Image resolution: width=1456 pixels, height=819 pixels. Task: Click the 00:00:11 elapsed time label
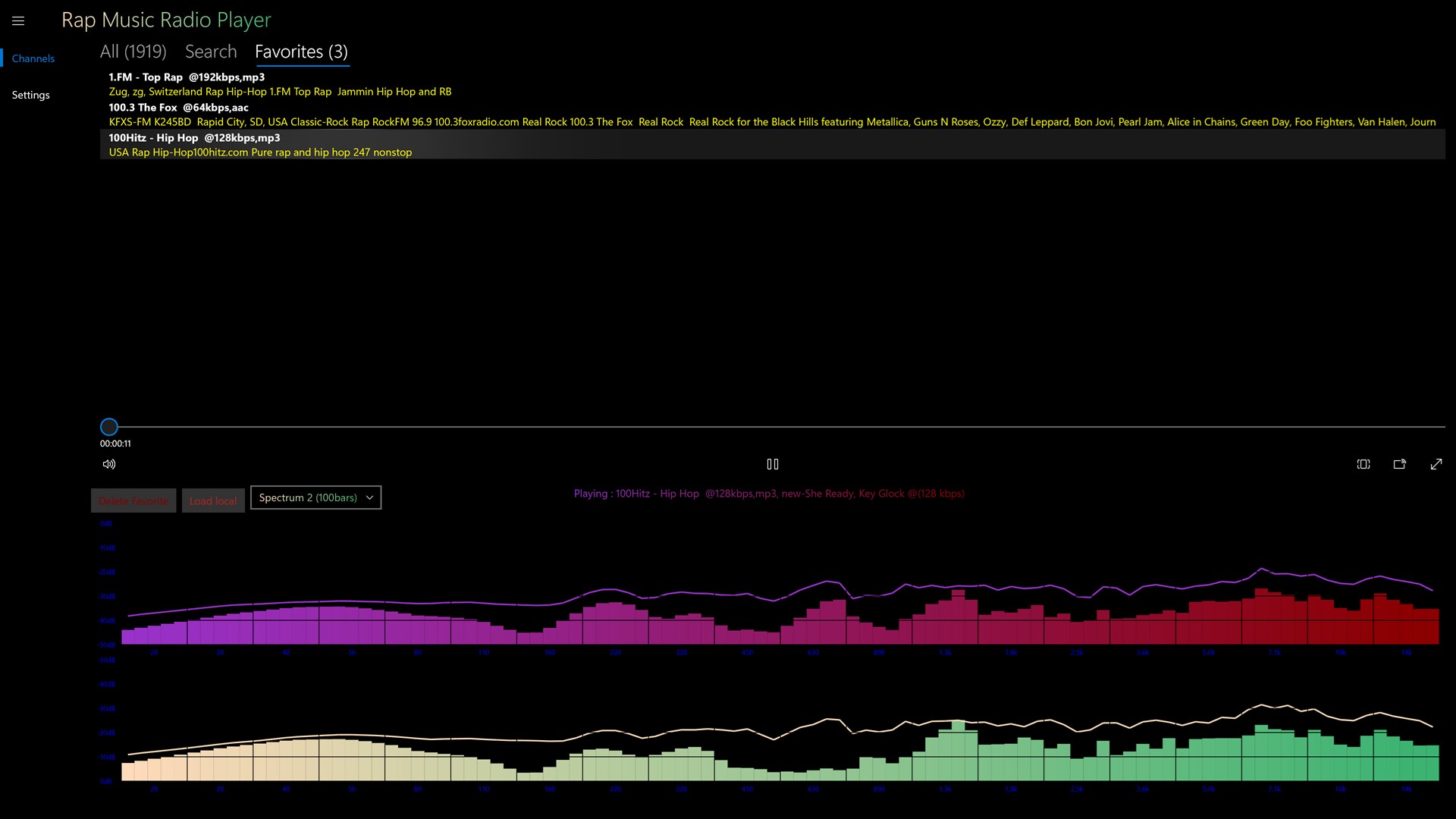click(x=115, y=444)
